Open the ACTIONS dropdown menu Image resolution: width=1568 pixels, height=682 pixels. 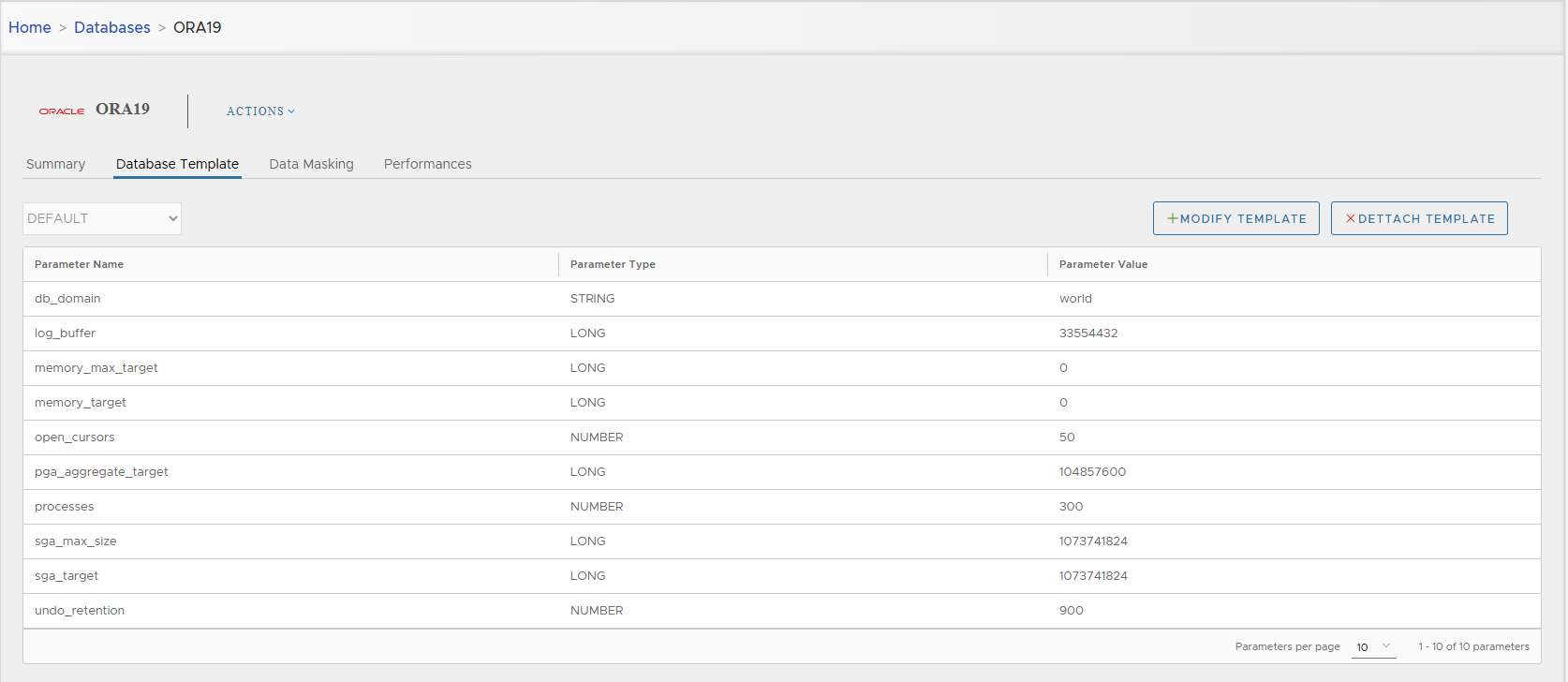click(x=260, y=111)
